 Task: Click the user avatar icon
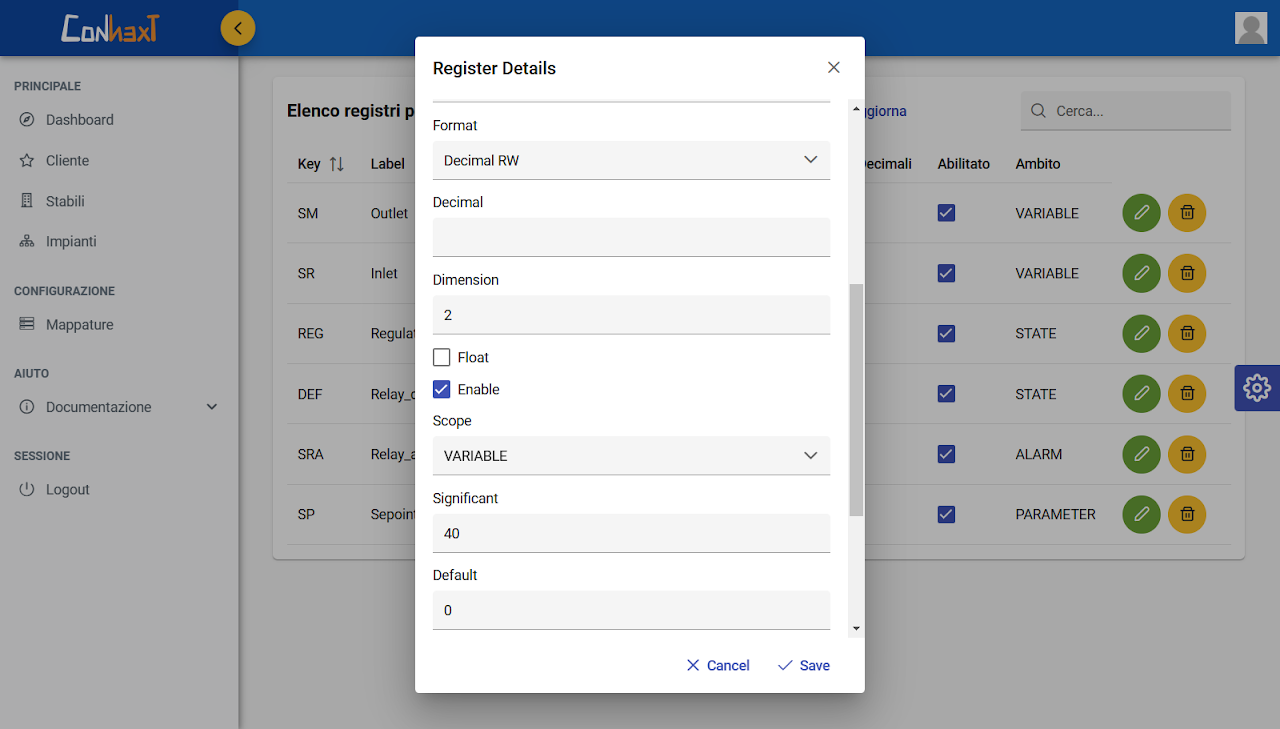1251,28
